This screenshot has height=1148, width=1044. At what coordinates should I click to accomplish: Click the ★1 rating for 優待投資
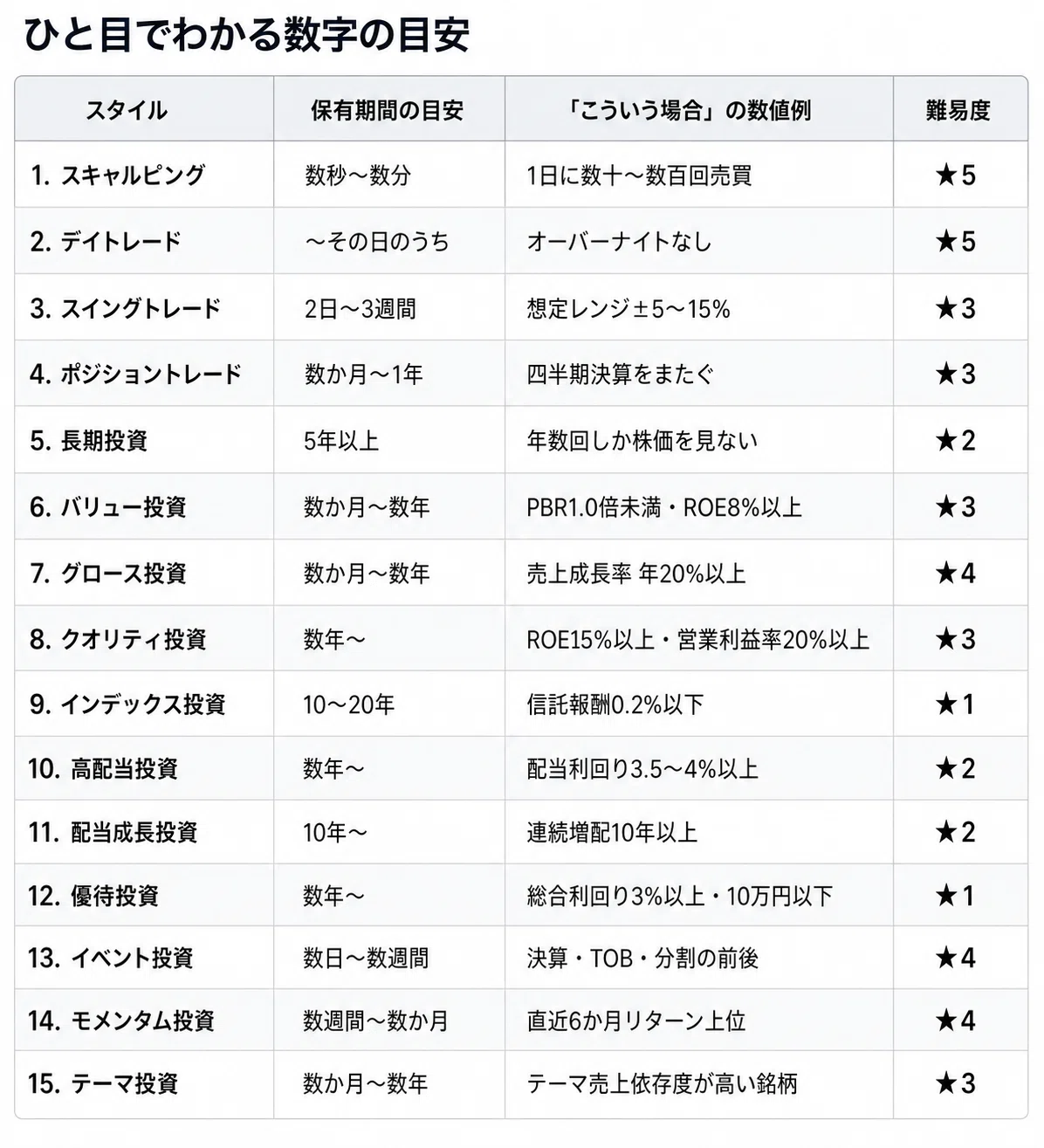pos(956,896)
